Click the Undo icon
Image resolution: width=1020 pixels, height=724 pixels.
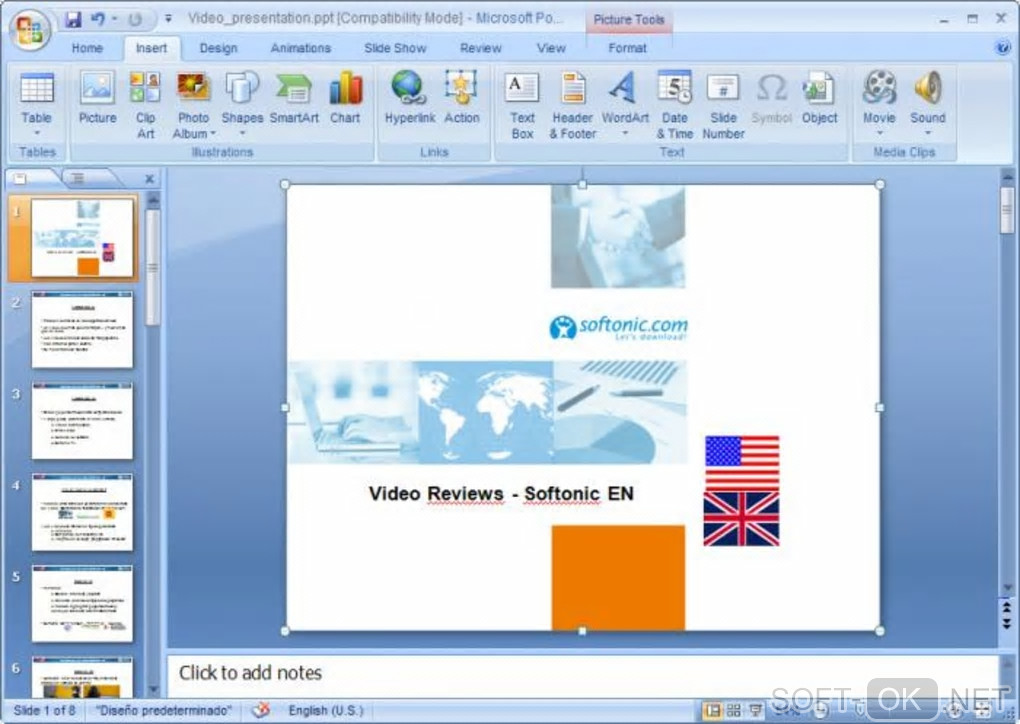pyautogui.click(x=98, y=19)
